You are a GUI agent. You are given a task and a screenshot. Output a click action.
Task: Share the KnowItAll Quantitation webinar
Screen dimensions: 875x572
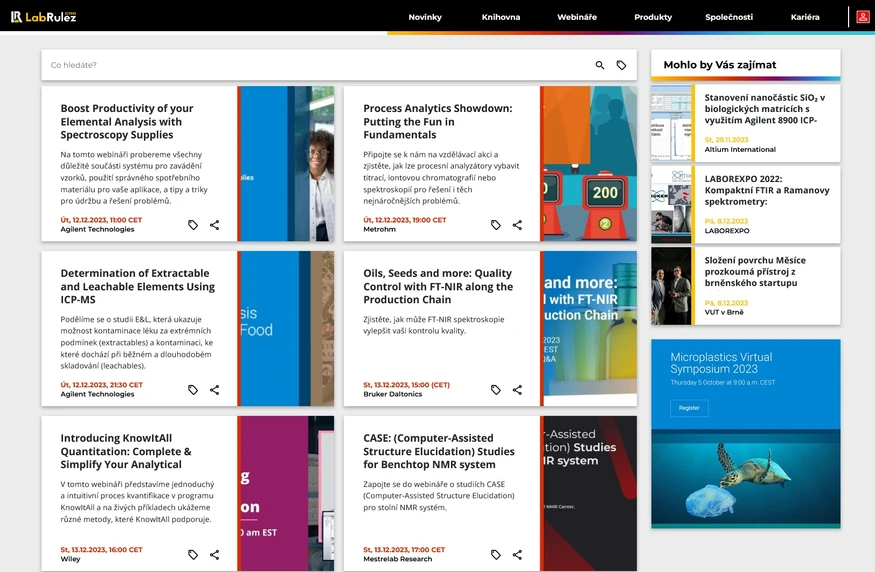[214, 555]
